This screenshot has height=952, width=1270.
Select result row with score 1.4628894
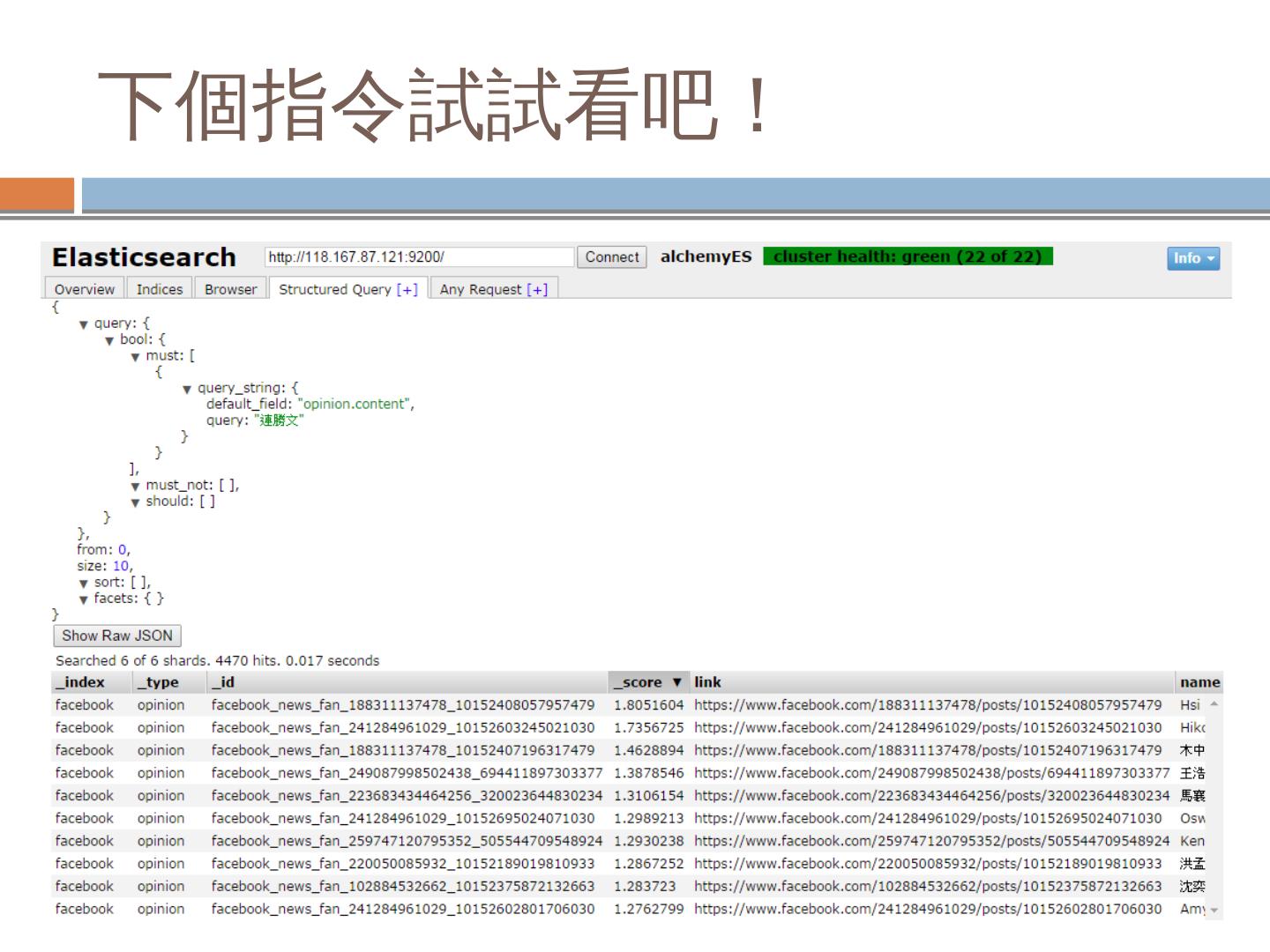point(629,750)
